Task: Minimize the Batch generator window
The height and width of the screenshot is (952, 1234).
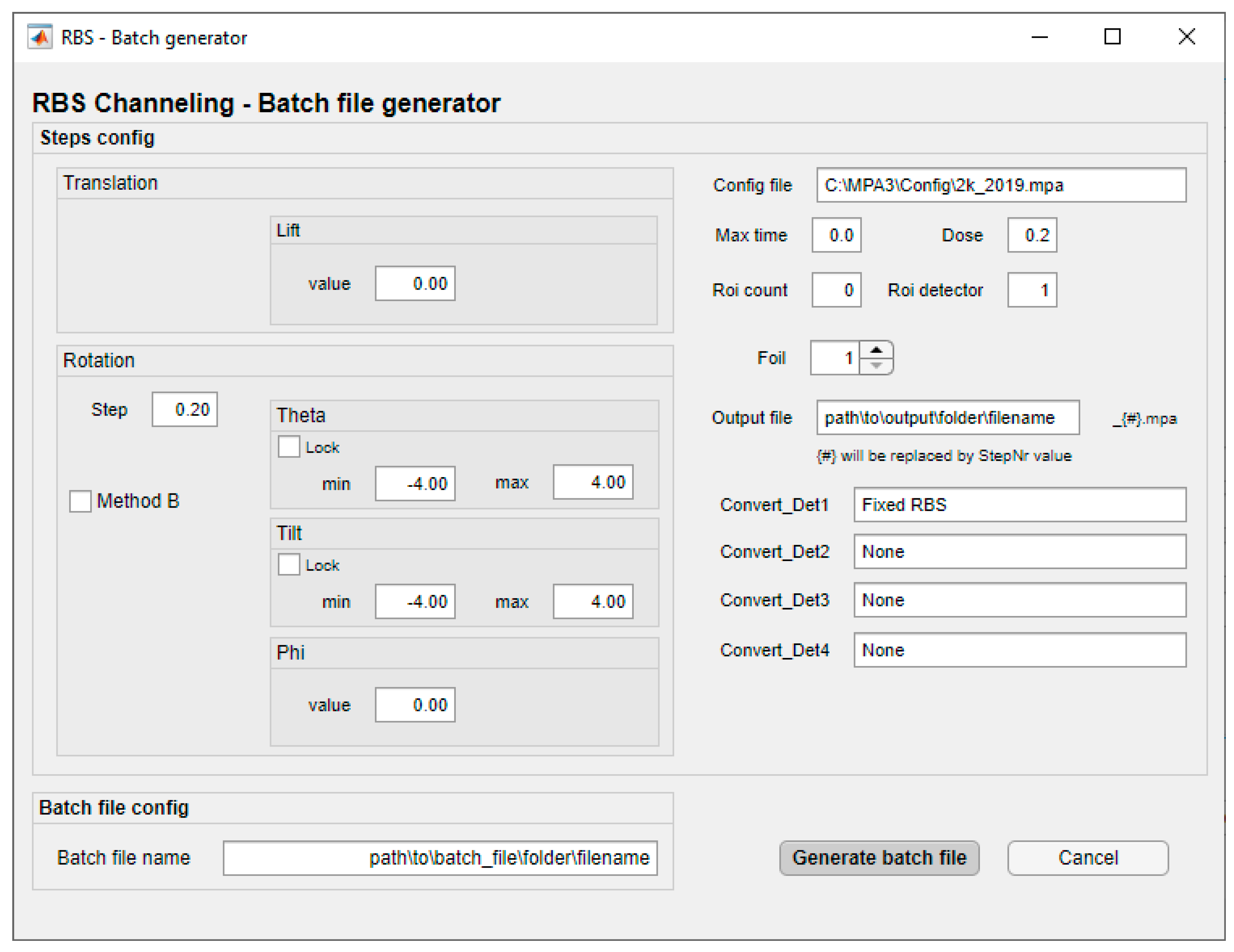Action: (1039, 37)
